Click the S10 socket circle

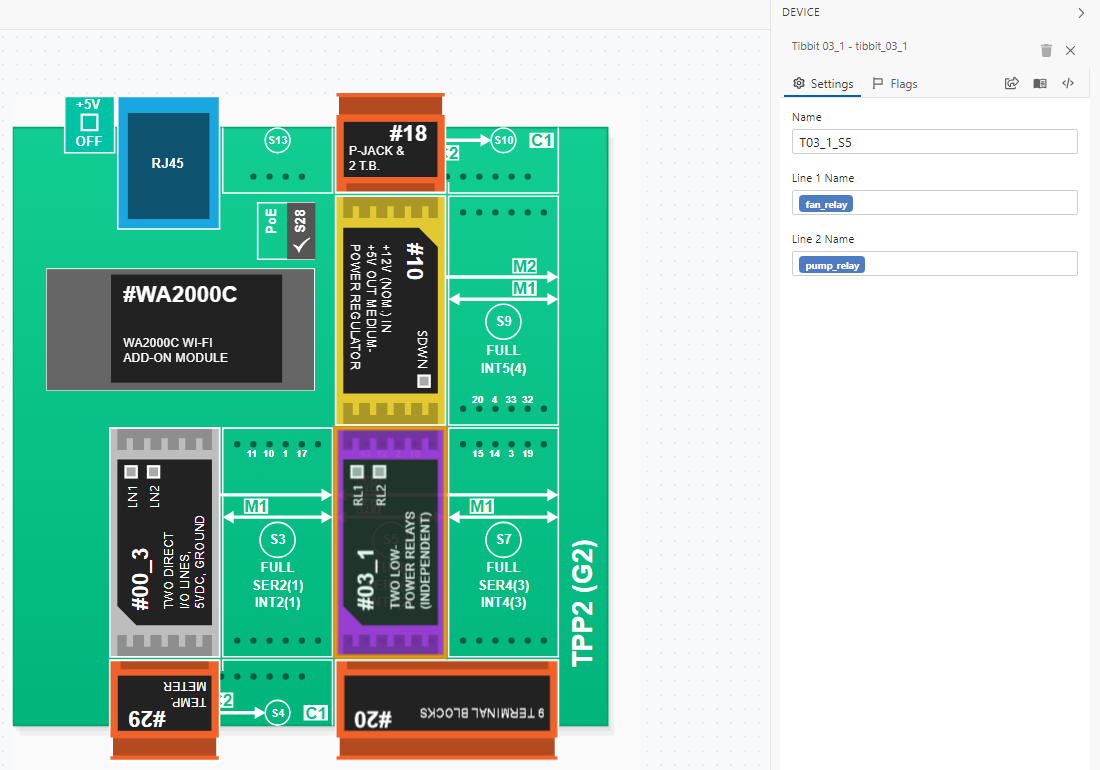tap(504, 140)
